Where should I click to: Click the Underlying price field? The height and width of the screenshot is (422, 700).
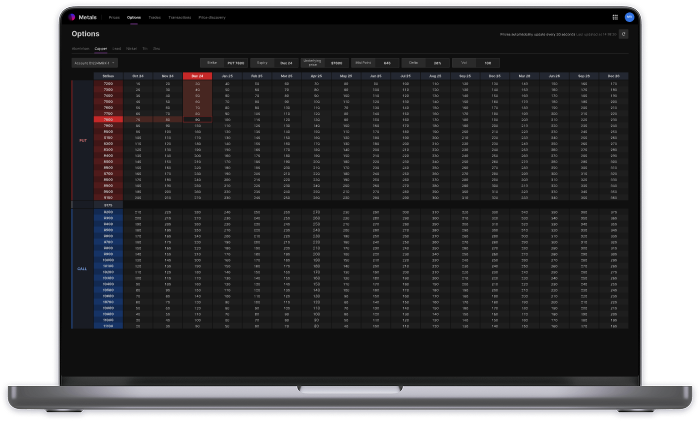pos(336,61)
